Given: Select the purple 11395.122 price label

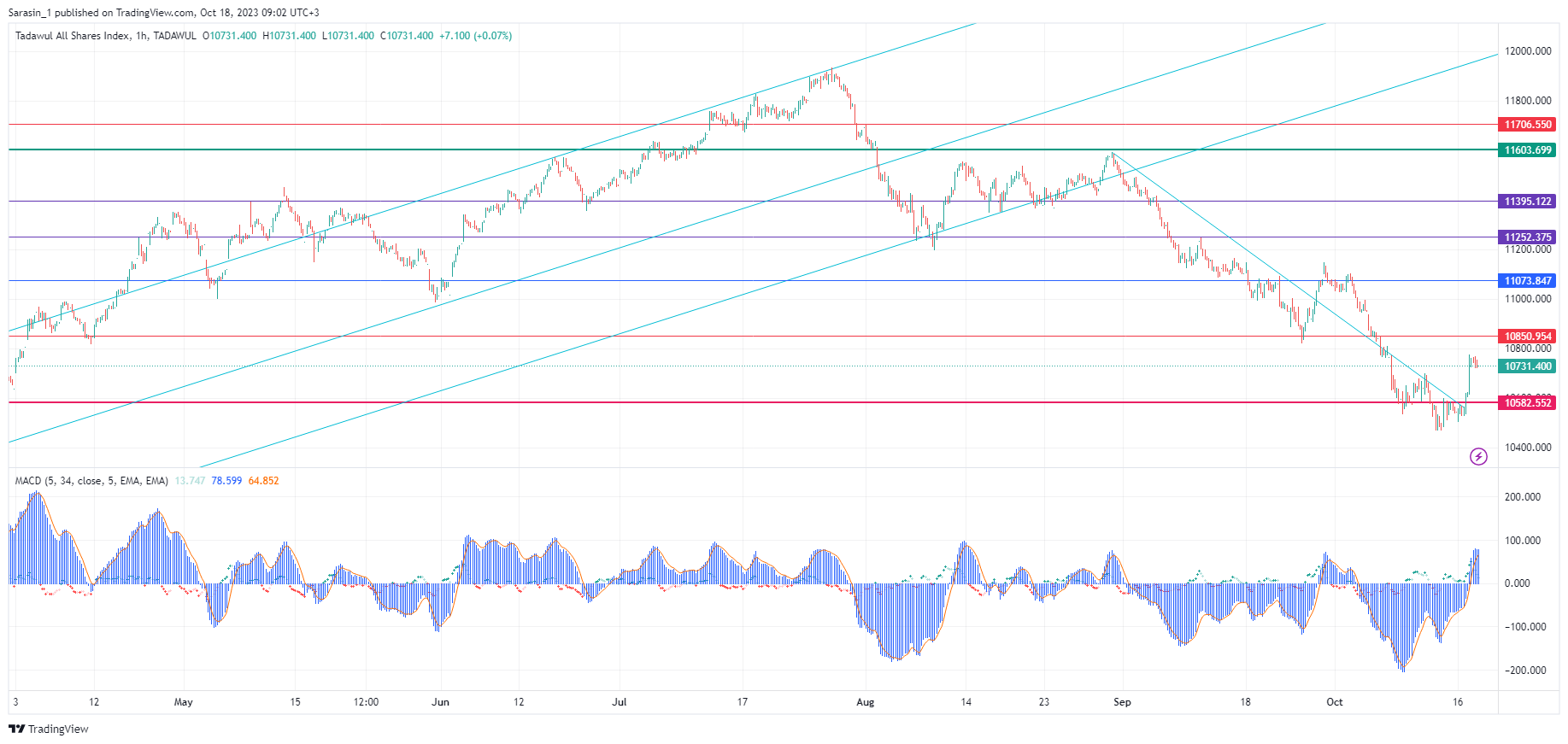Looking at the screenshot, I should [1528, 202].
